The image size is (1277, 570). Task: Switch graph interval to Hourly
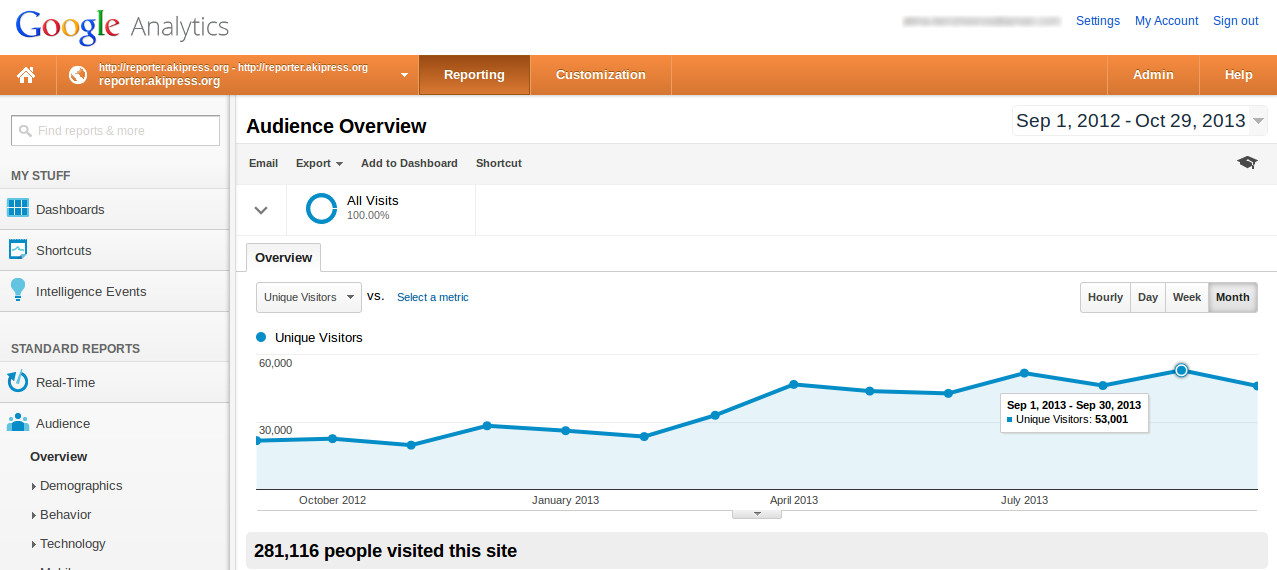coord(1105,298)
